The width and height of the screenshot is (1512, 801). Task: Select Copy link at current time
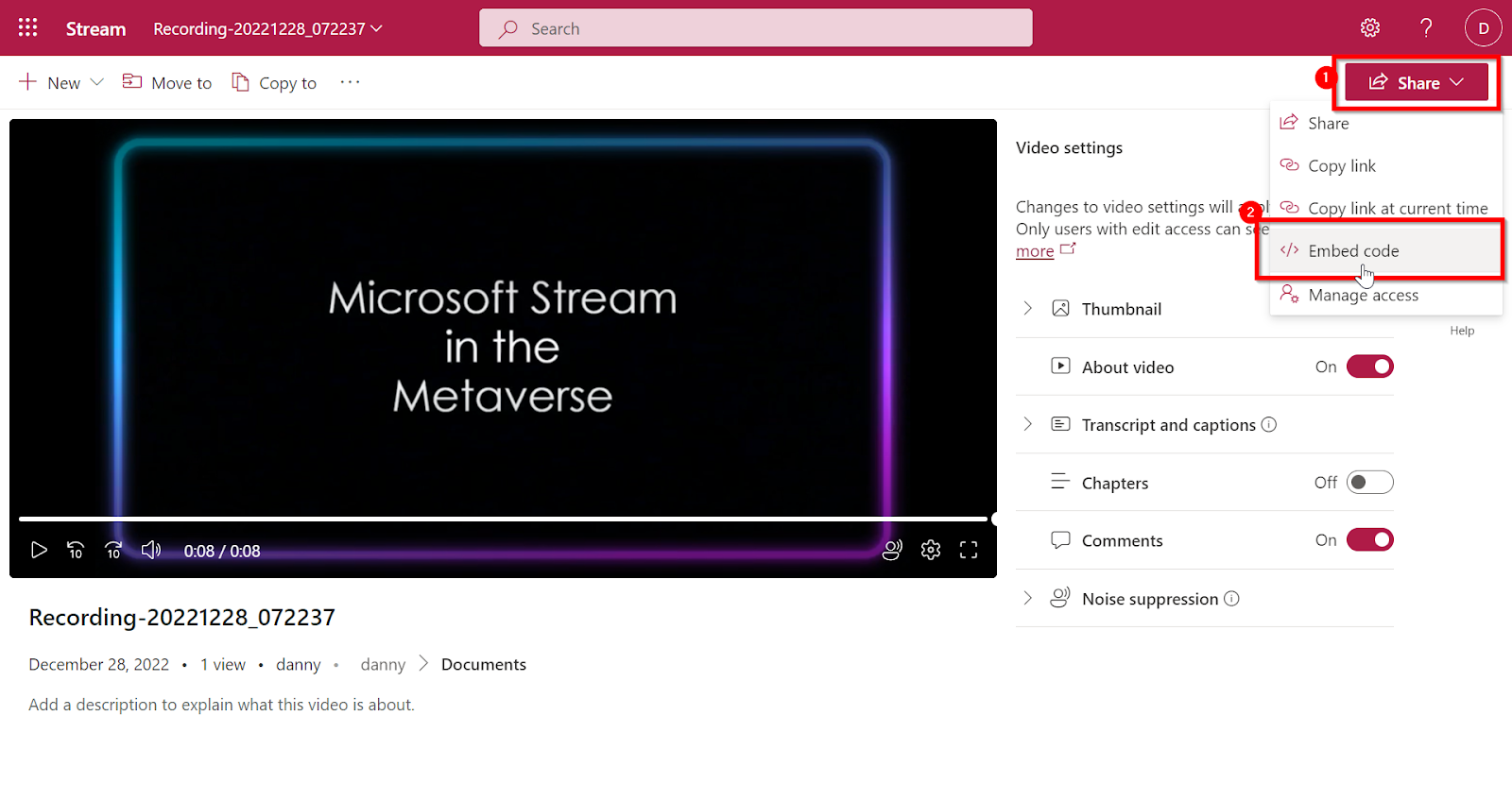[1385, 208]
